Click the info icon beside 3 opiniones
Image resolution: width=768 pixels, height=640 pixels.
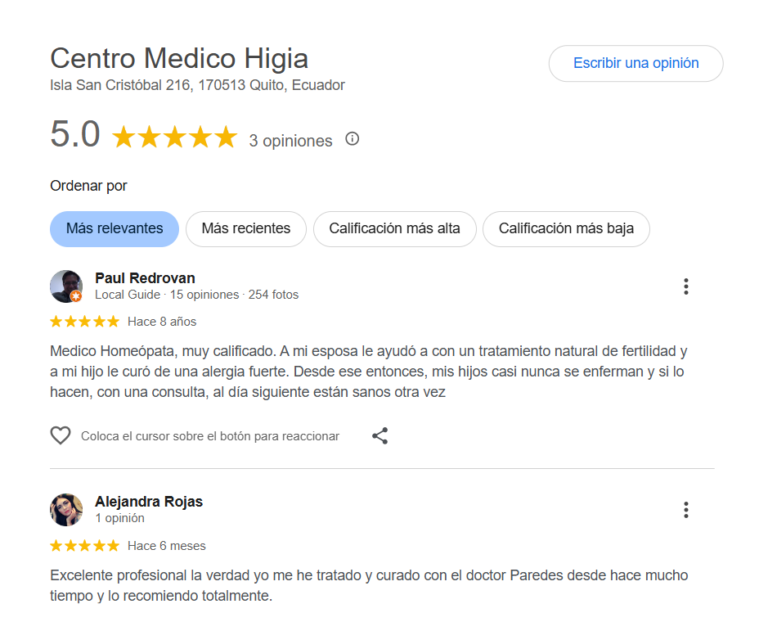(x=352, y=139)
